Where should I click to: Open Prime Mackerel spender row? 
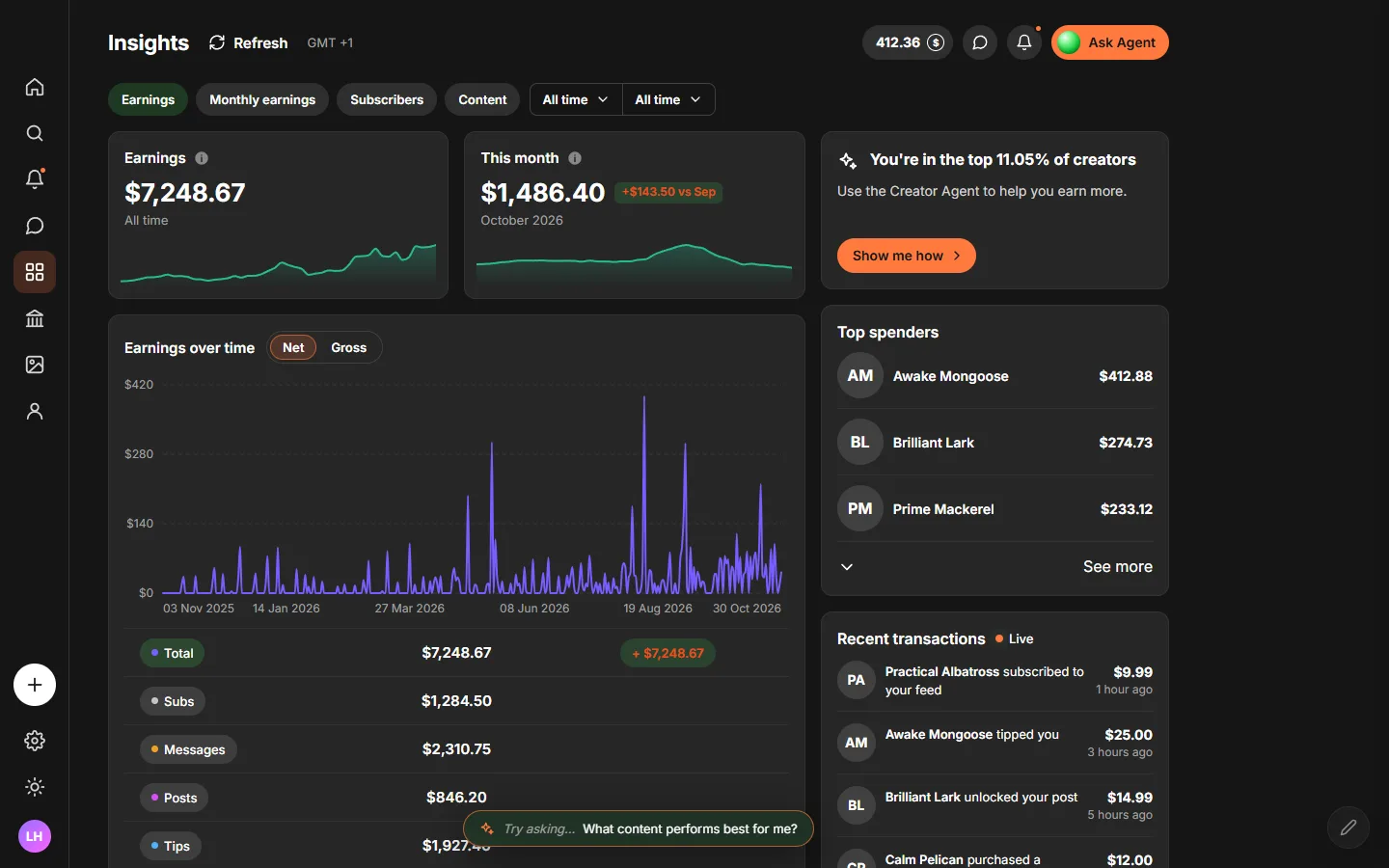pyautogui.click(x=994, y=509)
